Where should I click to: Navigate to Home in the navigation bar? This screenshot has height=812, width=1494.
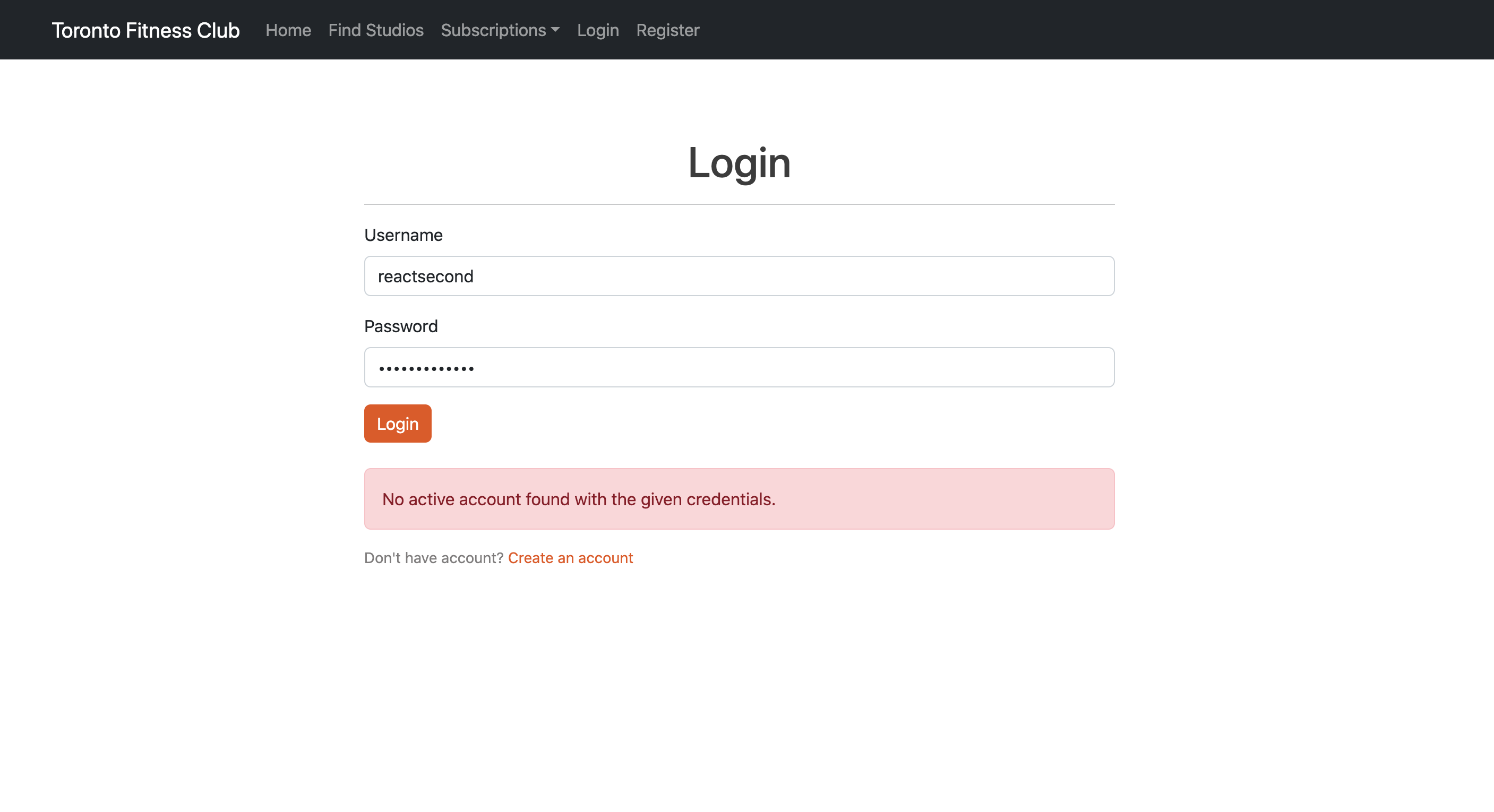point(288,30)
